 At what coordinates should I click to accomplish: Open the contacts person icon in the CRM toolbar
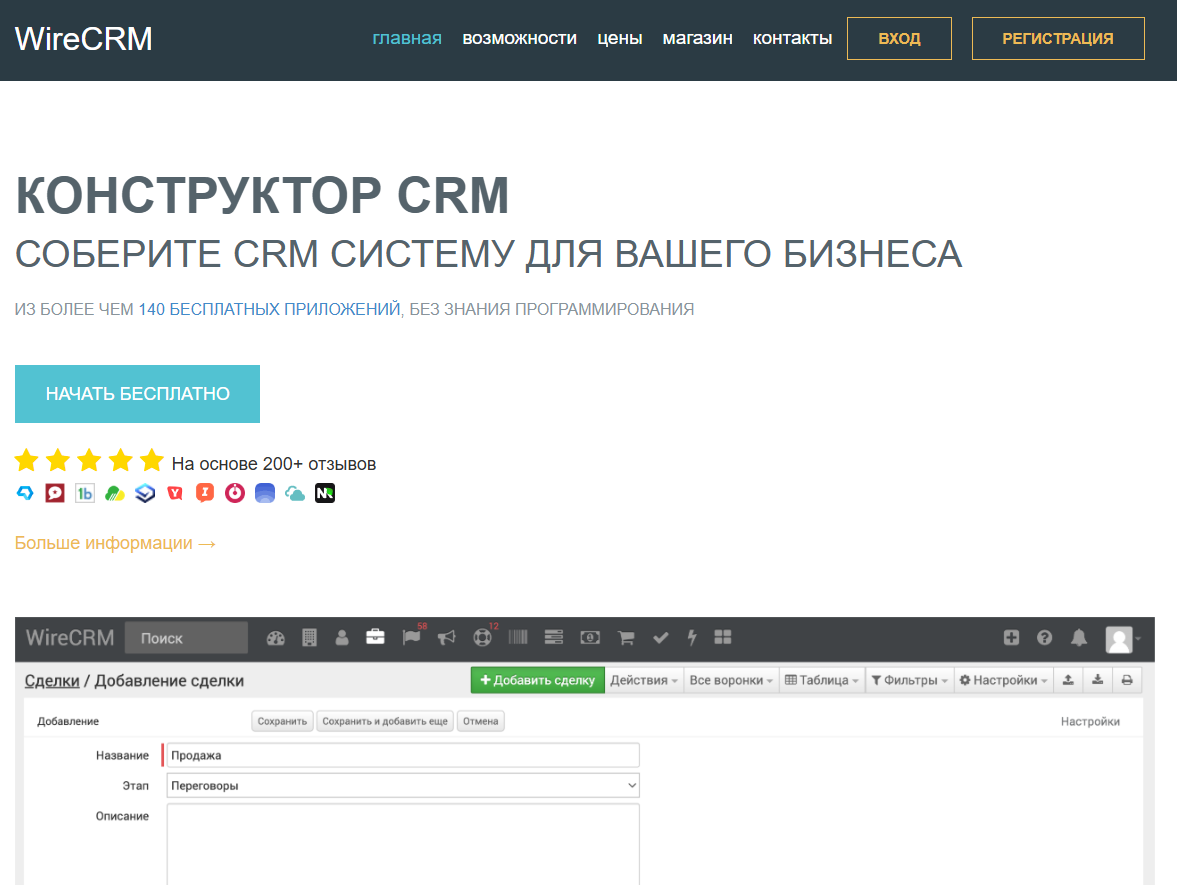342,638
